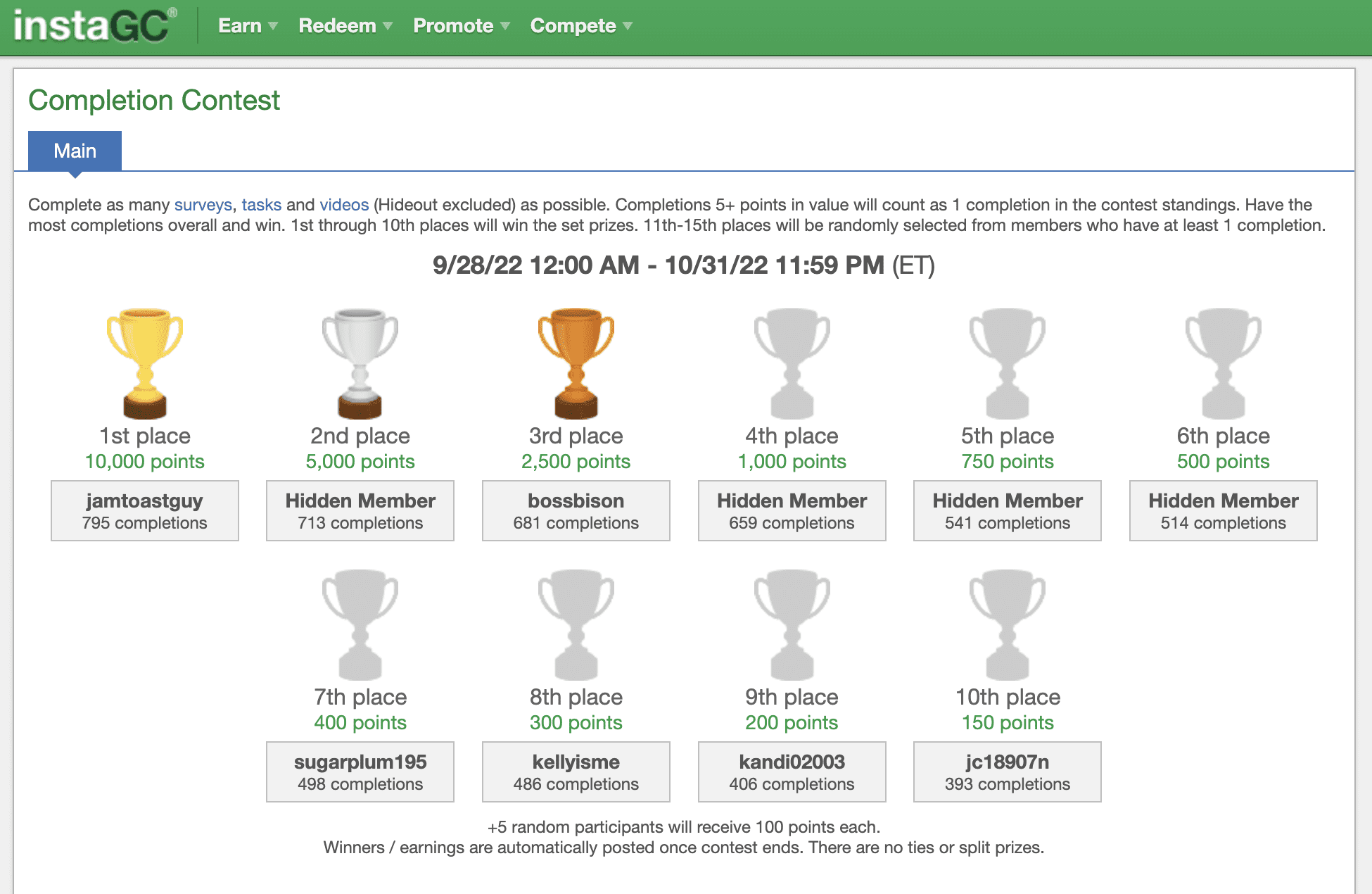Click the gold 1st place trophy icon
Screen dimensions: 1372x894
[x=145, y=363]
